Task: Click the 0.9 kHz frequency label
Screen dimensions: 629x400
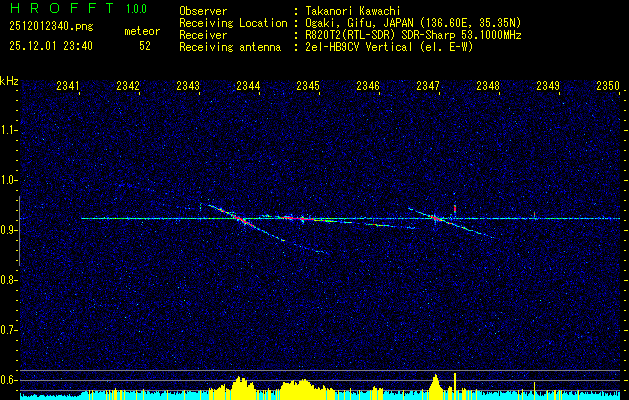Action: 8,230
